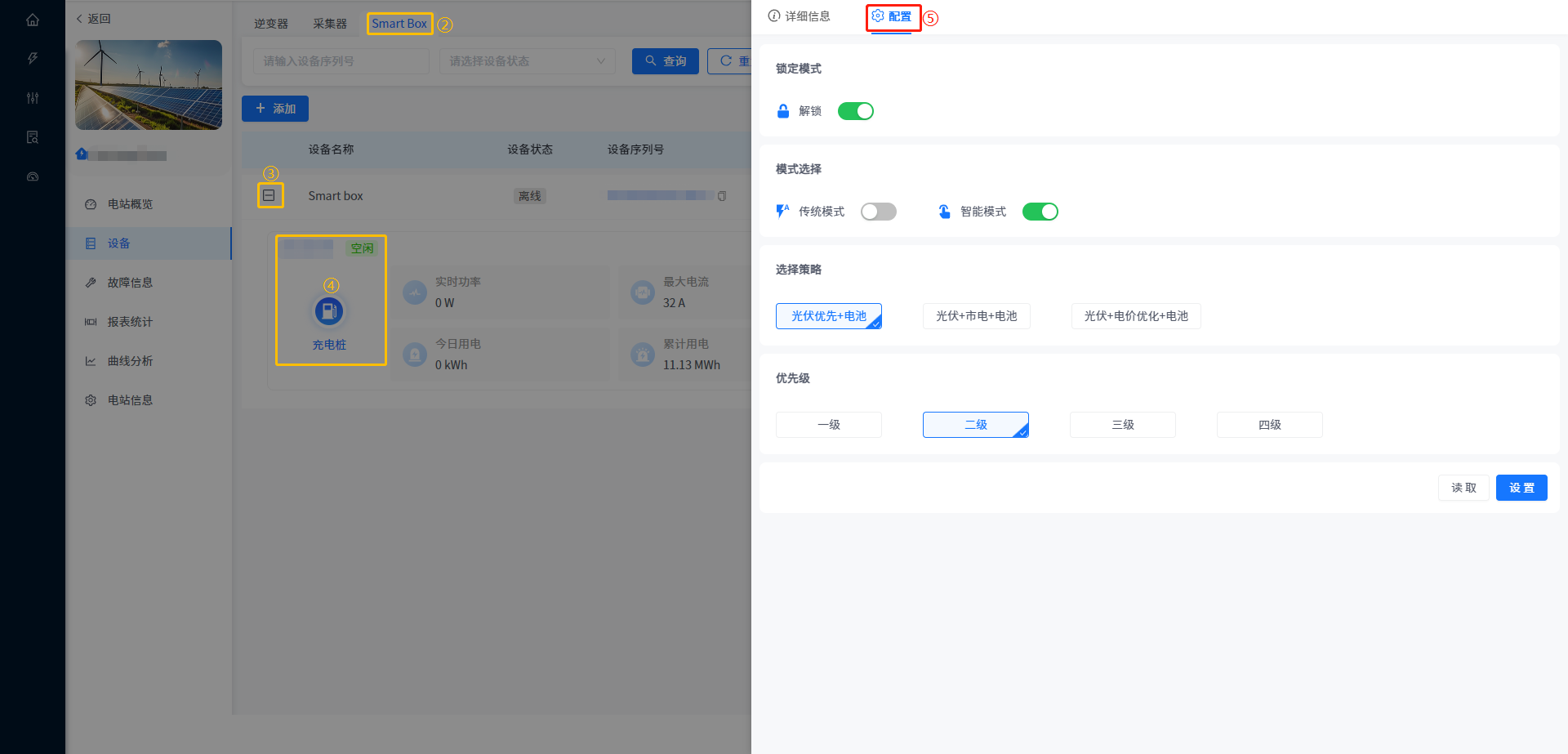The height and width of the screenshot is (754, 1568).
Task: Go back using the 返回 chevron
Action: 80,19
